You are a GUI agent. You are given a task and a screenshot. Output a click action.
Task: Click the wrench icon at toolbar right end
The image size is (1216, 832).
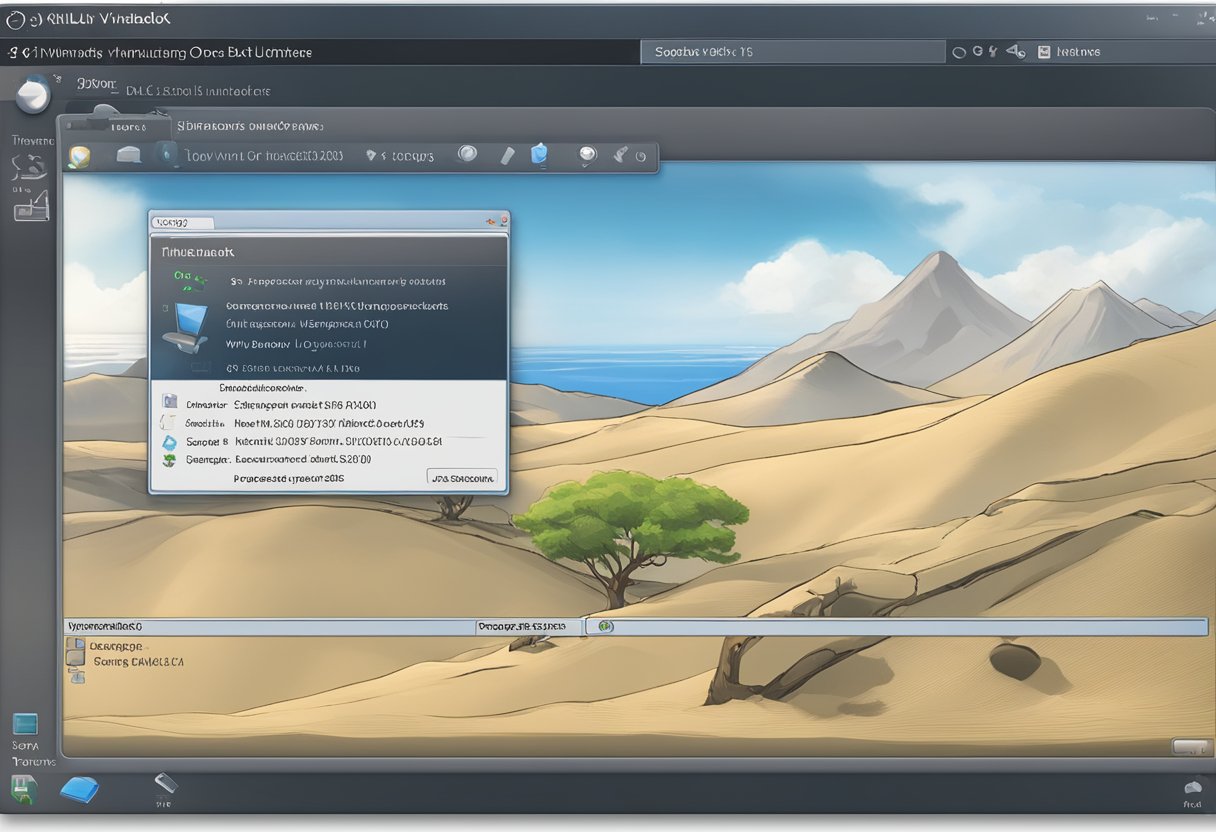pos(620,154)
